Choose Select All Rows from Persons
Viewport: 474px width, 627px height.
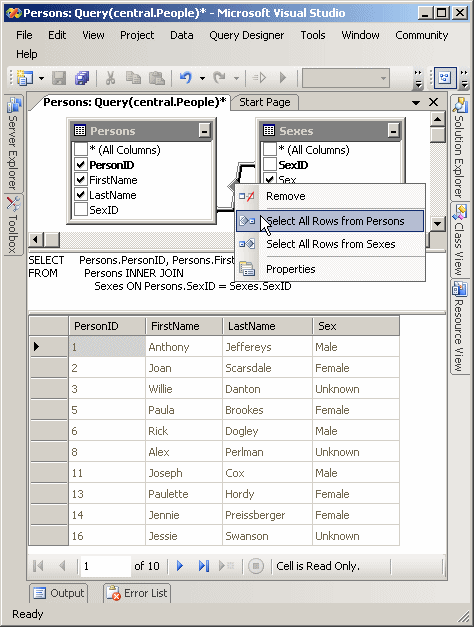[x=330, y=221]
